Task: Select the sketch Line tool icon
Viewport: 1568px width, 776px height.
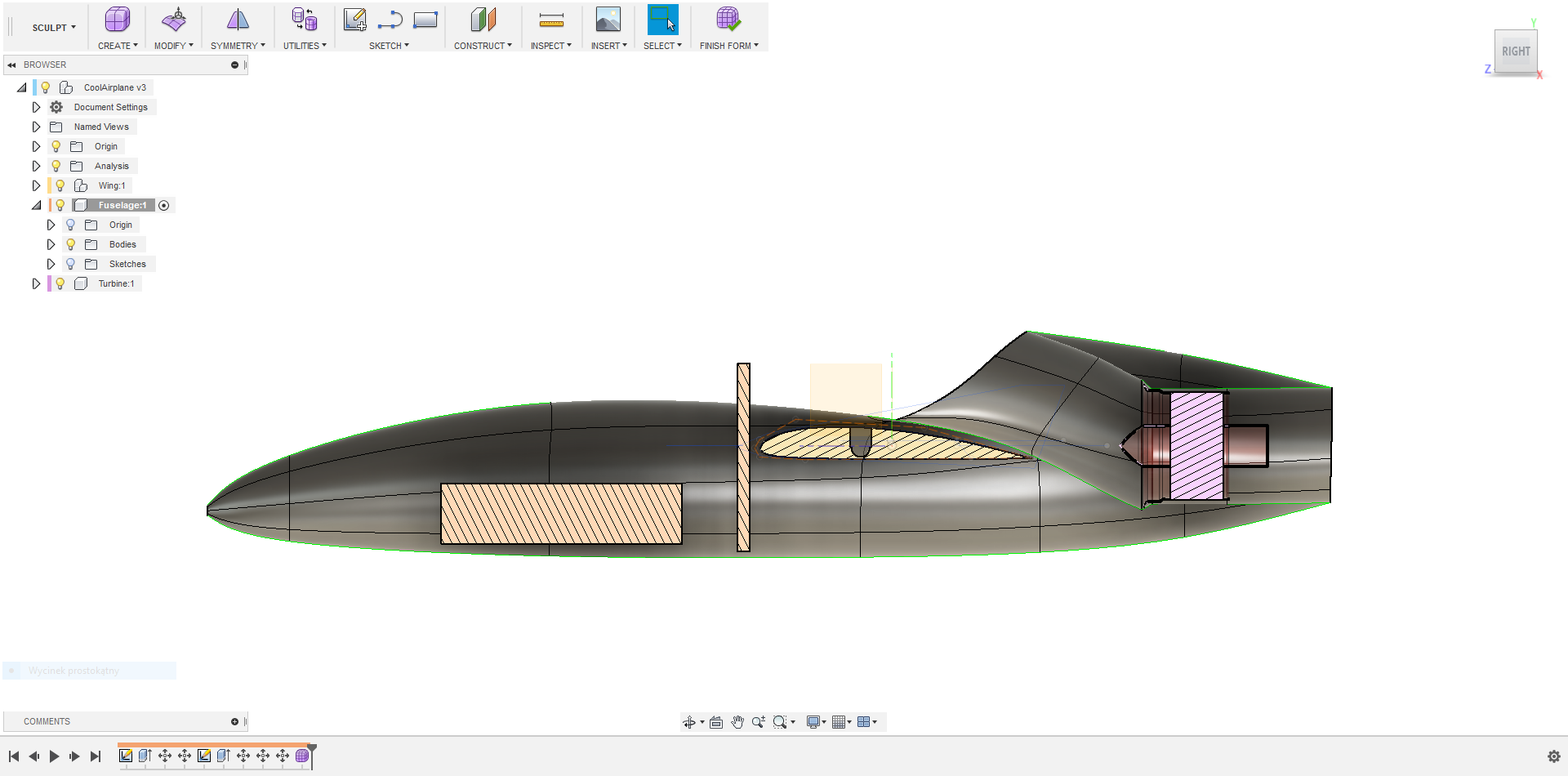Action: tap(390, 20)
